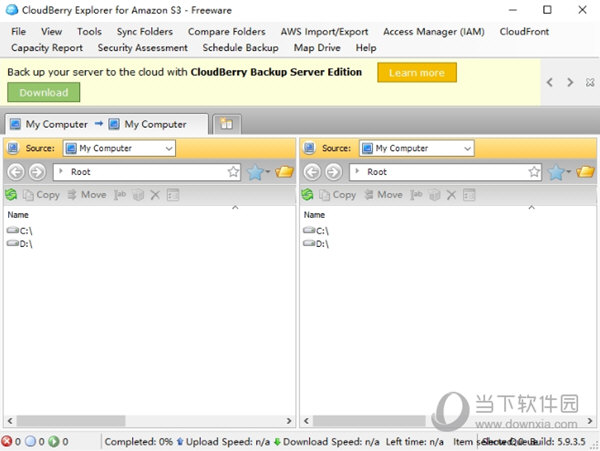Select D:\ drive in right pane
This screenshot has height=451, width=600.
(x=316, y=244)
